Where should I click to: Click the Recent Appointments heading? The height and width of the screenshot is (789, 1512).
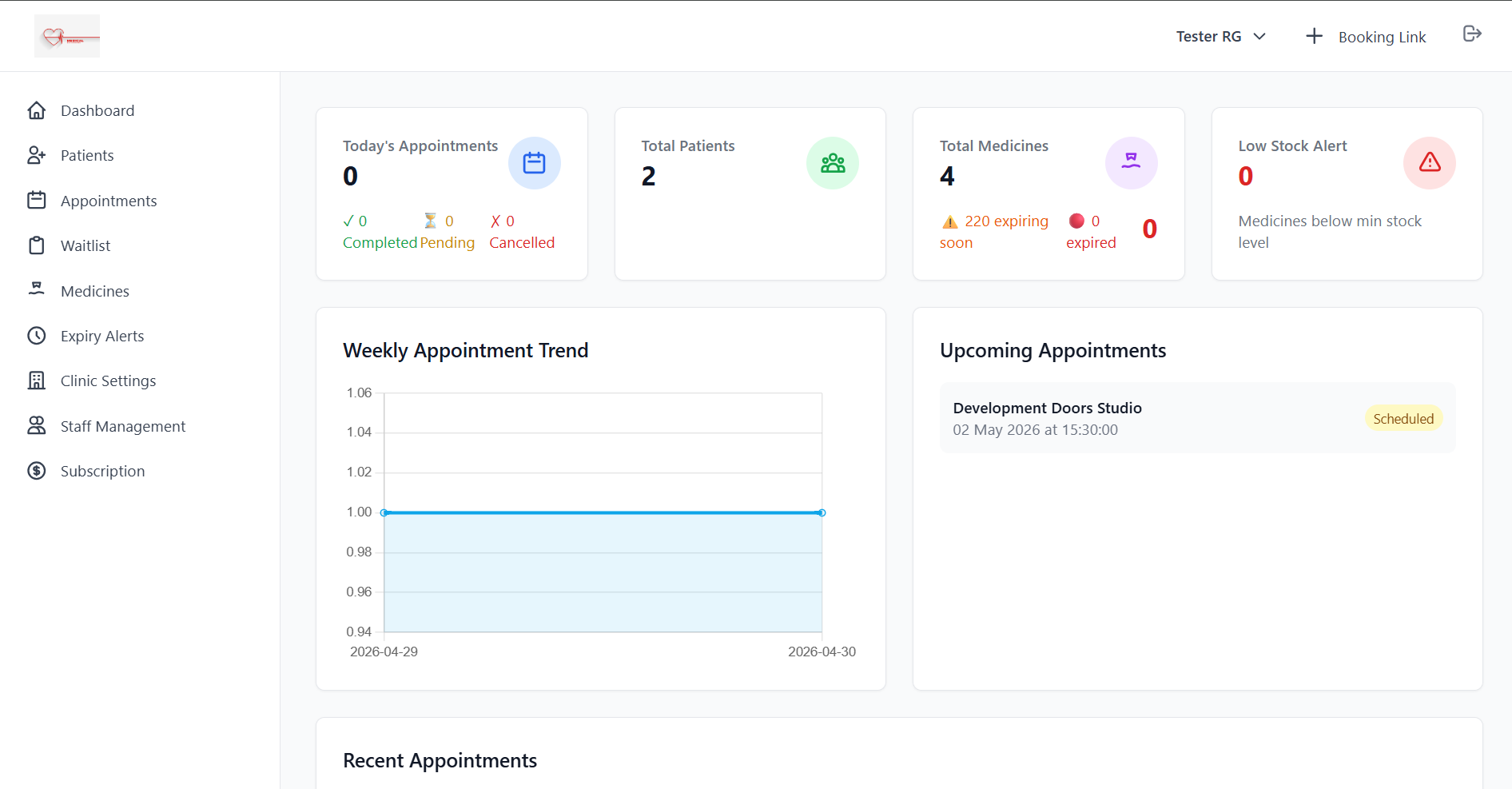pyautogui.click(x=440, y=760)
